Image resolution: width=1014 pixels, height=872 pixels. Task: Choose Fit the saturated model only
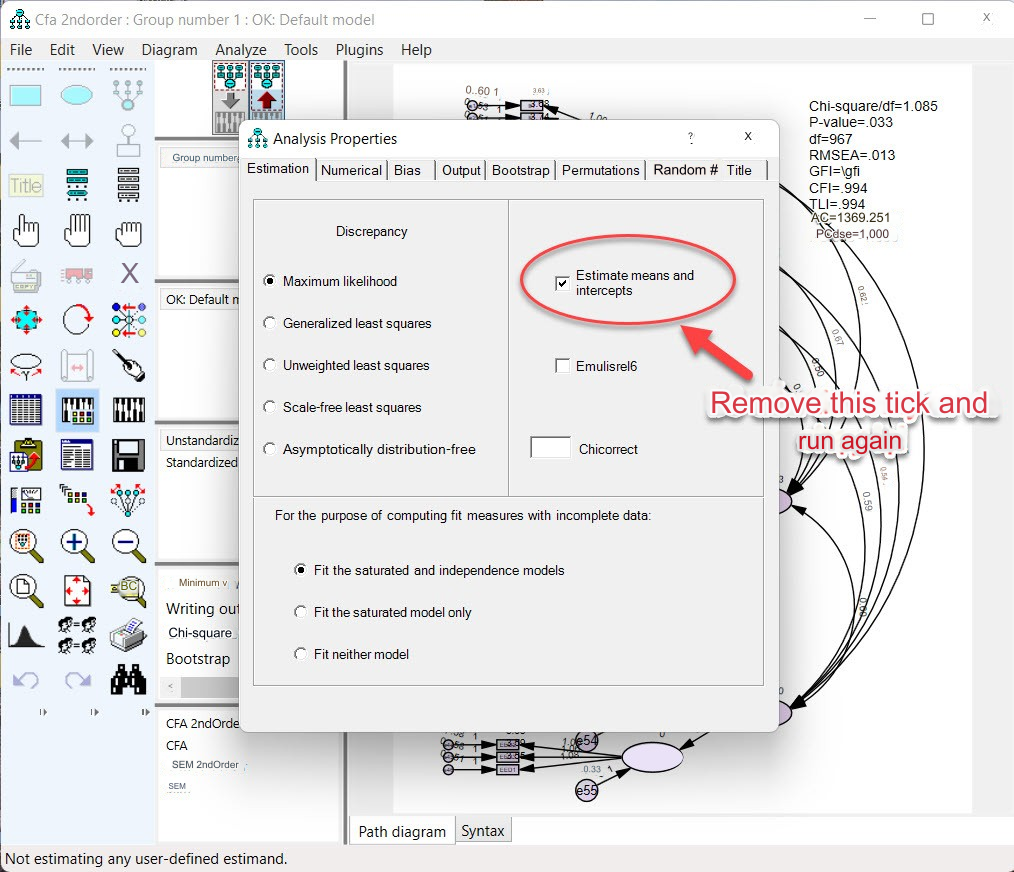[x=300, y=612]
